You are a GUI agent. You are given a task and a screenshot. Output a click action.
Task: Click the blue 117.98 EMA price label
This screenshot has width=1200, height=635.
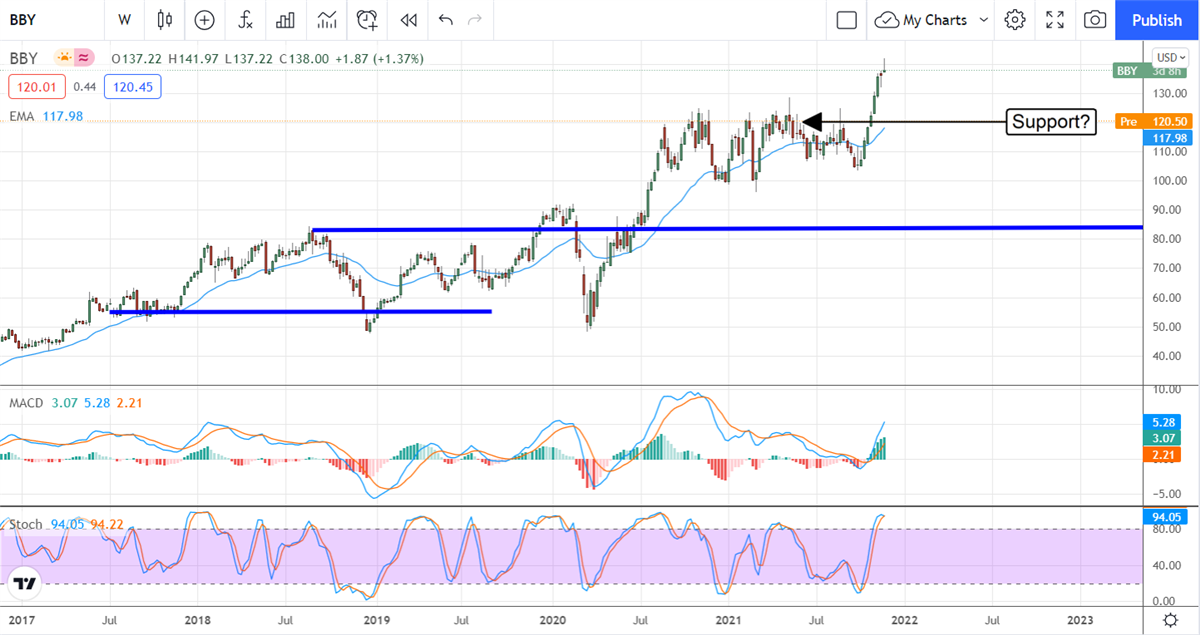pyautogui.click(x=1169, y=137)
